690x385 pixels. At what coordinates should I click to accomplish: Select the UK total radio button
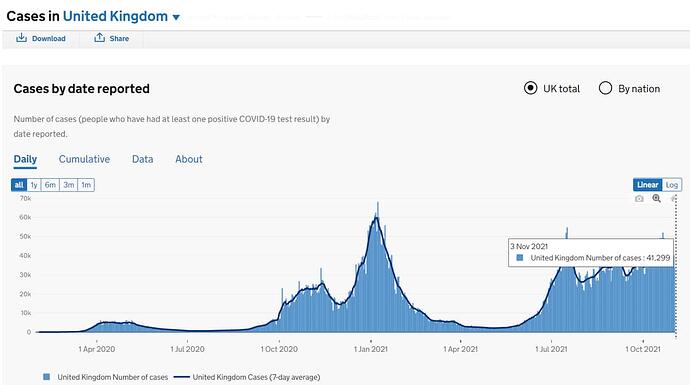click(x=530, y=88)
